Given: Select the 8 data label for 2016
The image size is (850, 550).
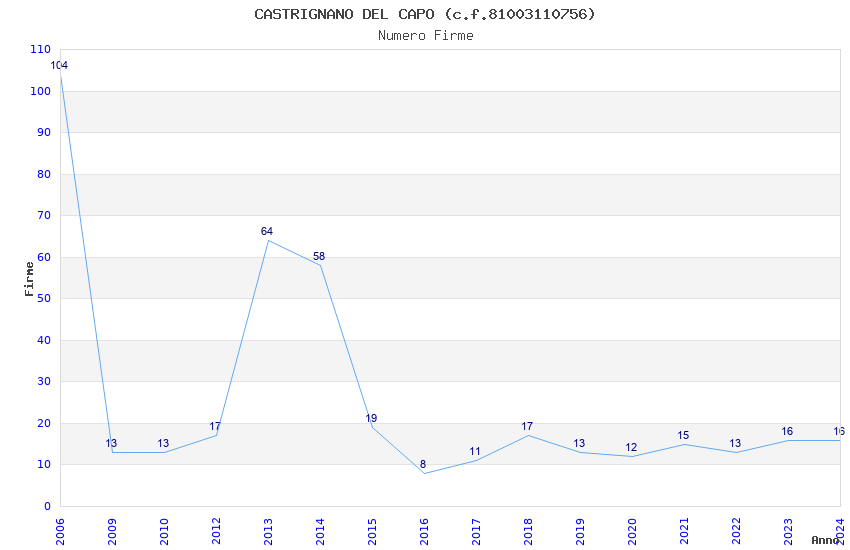Looking at the screenshot, I should point(423,464).
